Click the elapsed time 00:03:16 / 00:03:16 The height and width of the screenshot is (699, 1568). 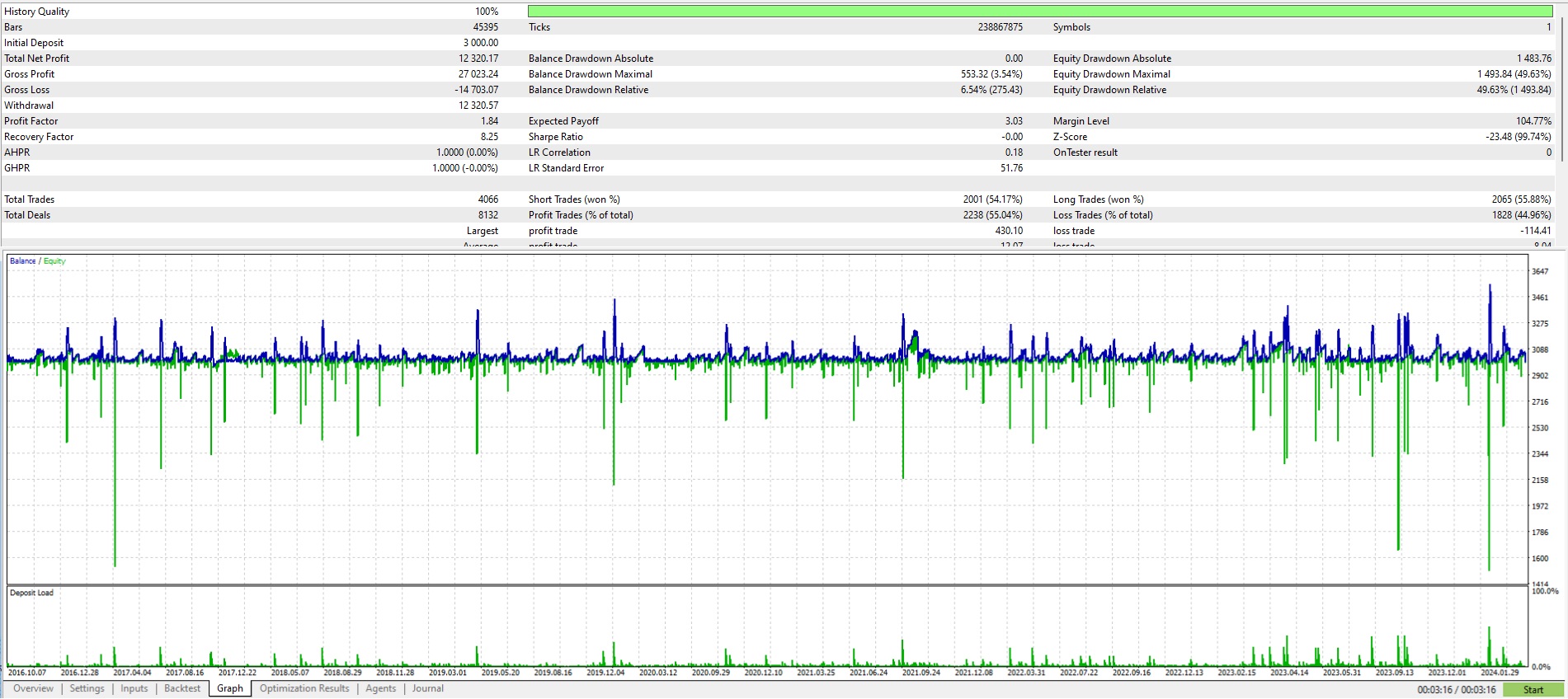(1457, 690)
